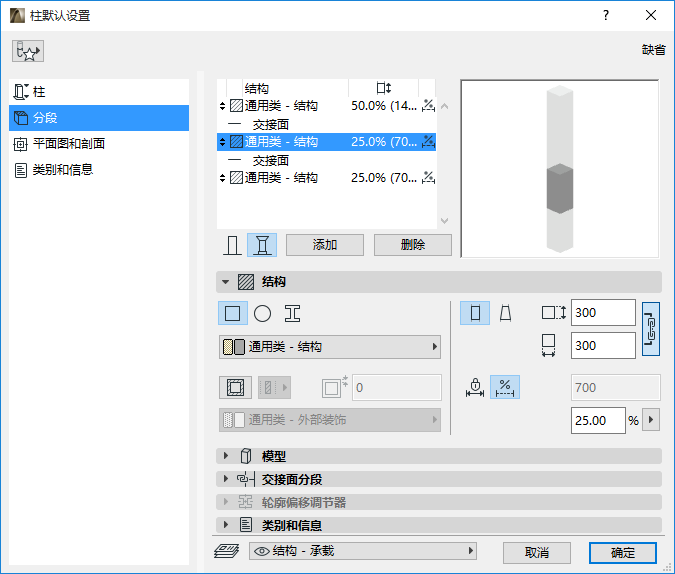Click percentage icon on bottom segment row
Image resolution: width=675 pixels, height=574 pixels.
428,177
